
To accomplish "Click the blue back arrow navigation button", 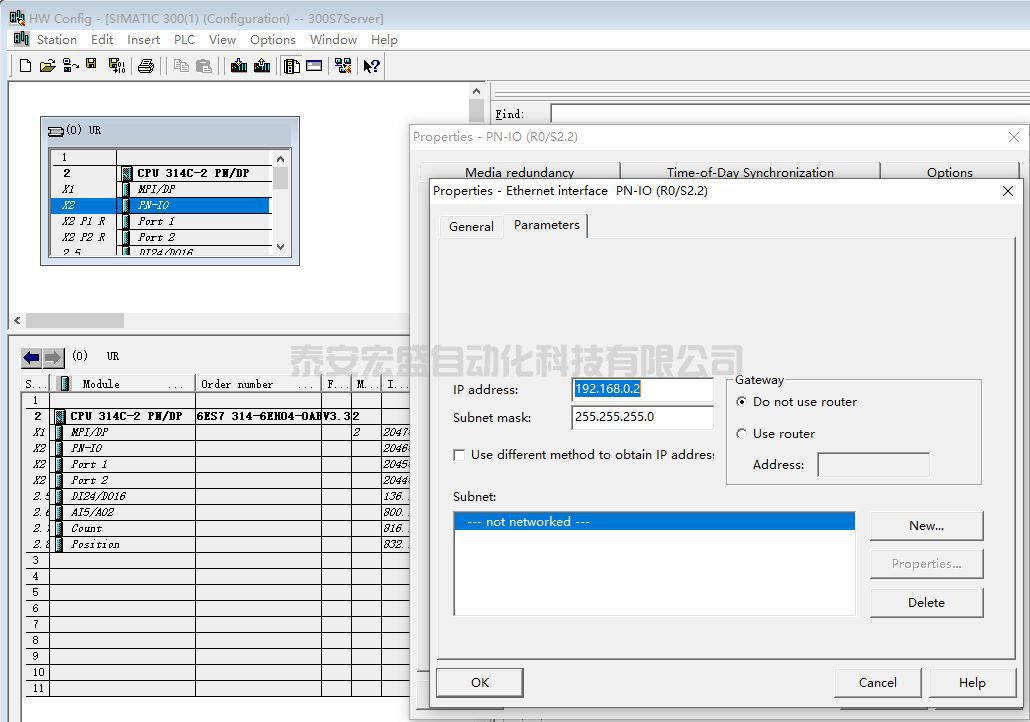I will pos(31,357).
